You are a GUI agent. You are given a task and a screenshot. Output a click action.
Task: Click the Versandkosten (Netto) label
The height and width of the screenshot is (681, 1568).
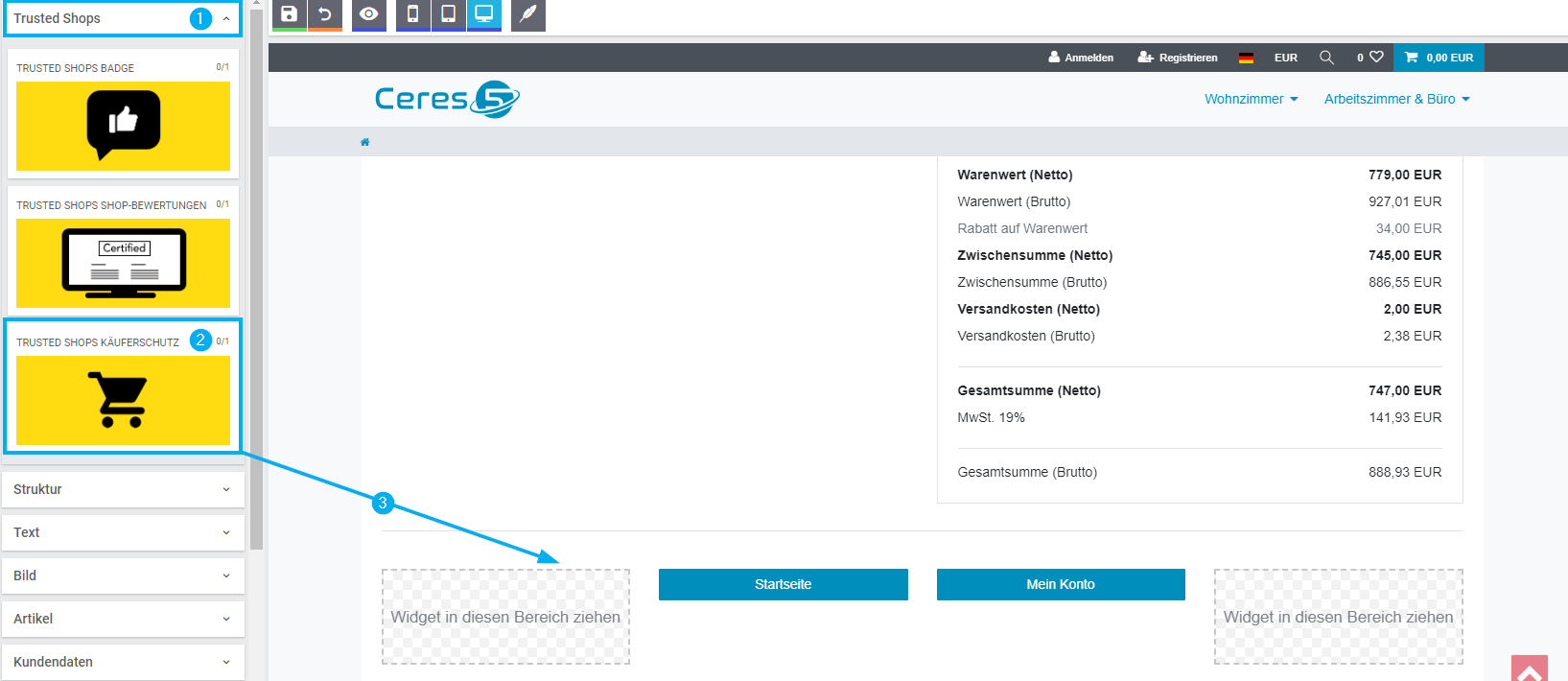point(1029,309)
